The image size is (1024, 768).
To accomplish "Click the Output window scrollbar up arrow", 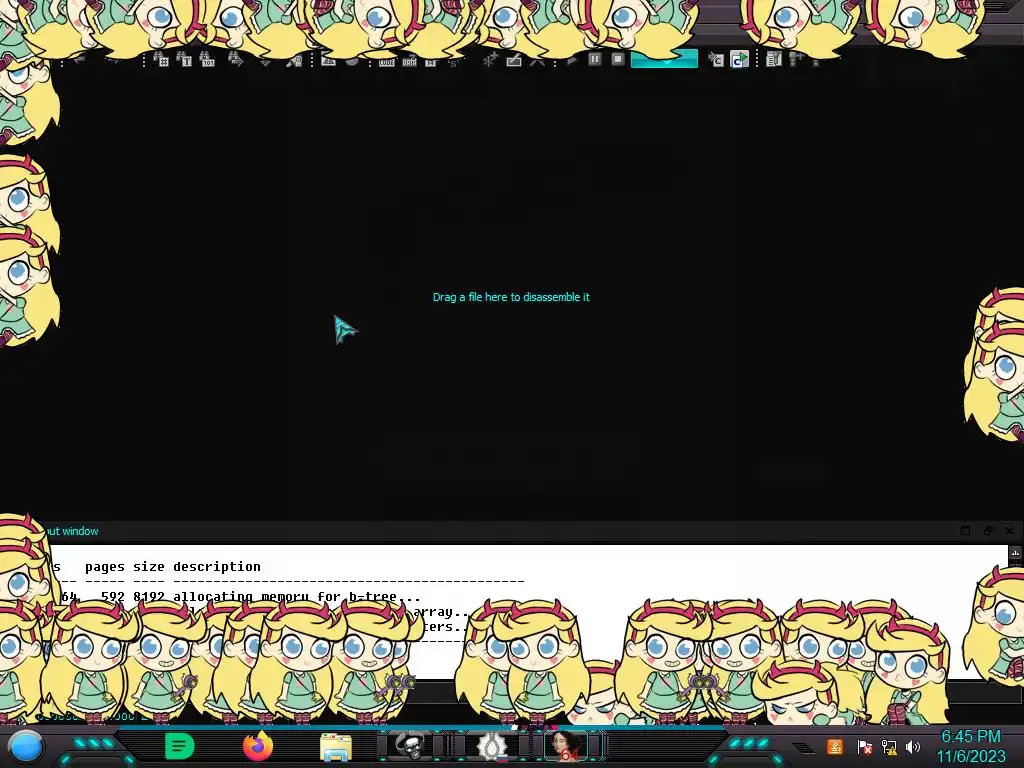I will [1015, 552].
